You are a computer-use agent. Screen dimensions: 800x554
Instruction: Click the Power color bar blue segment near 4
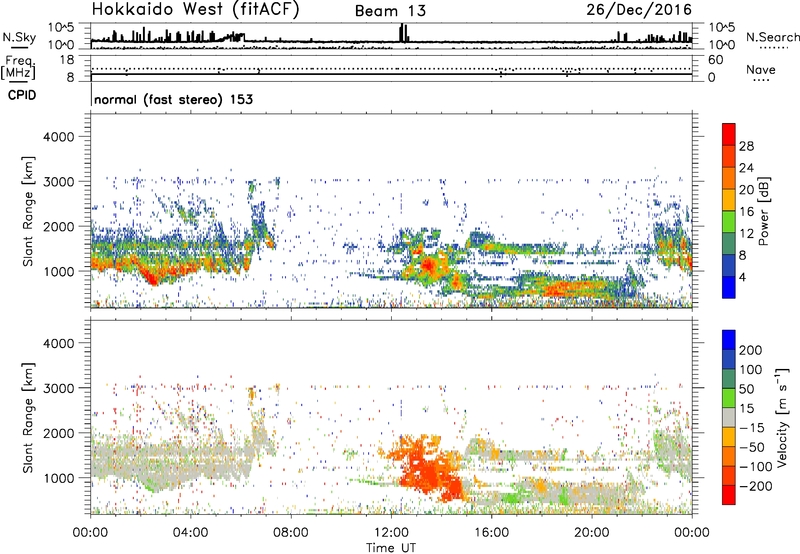(x=729, y=287)
